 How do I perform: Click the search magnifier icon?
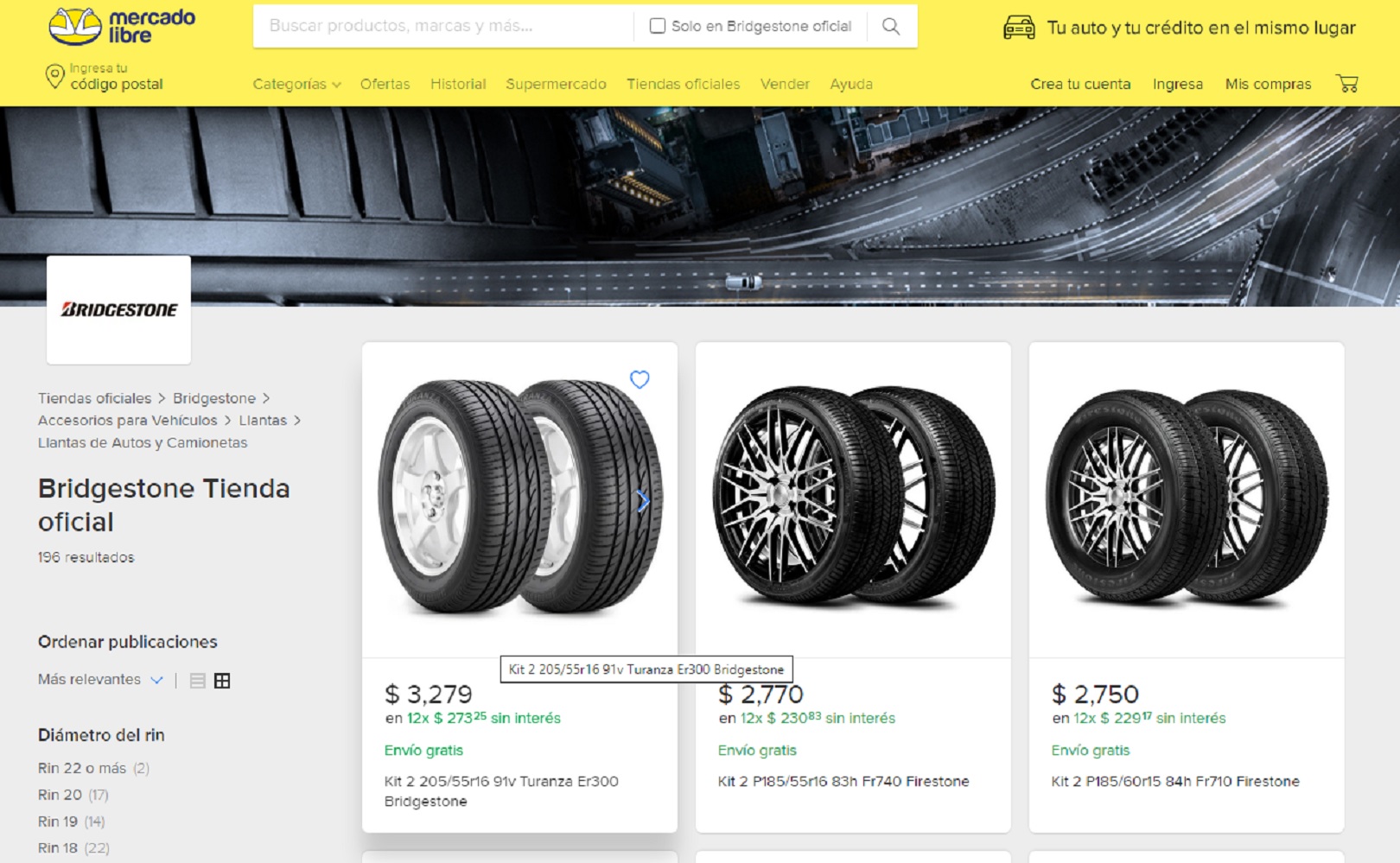890,27
